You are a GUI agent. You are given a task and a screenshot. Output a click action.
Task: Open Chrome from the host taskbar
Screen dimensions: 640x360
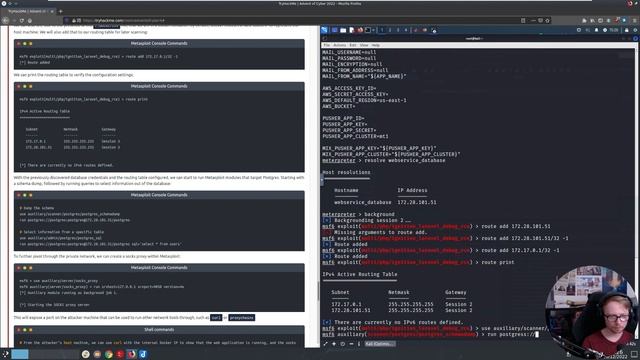(109, 354)
